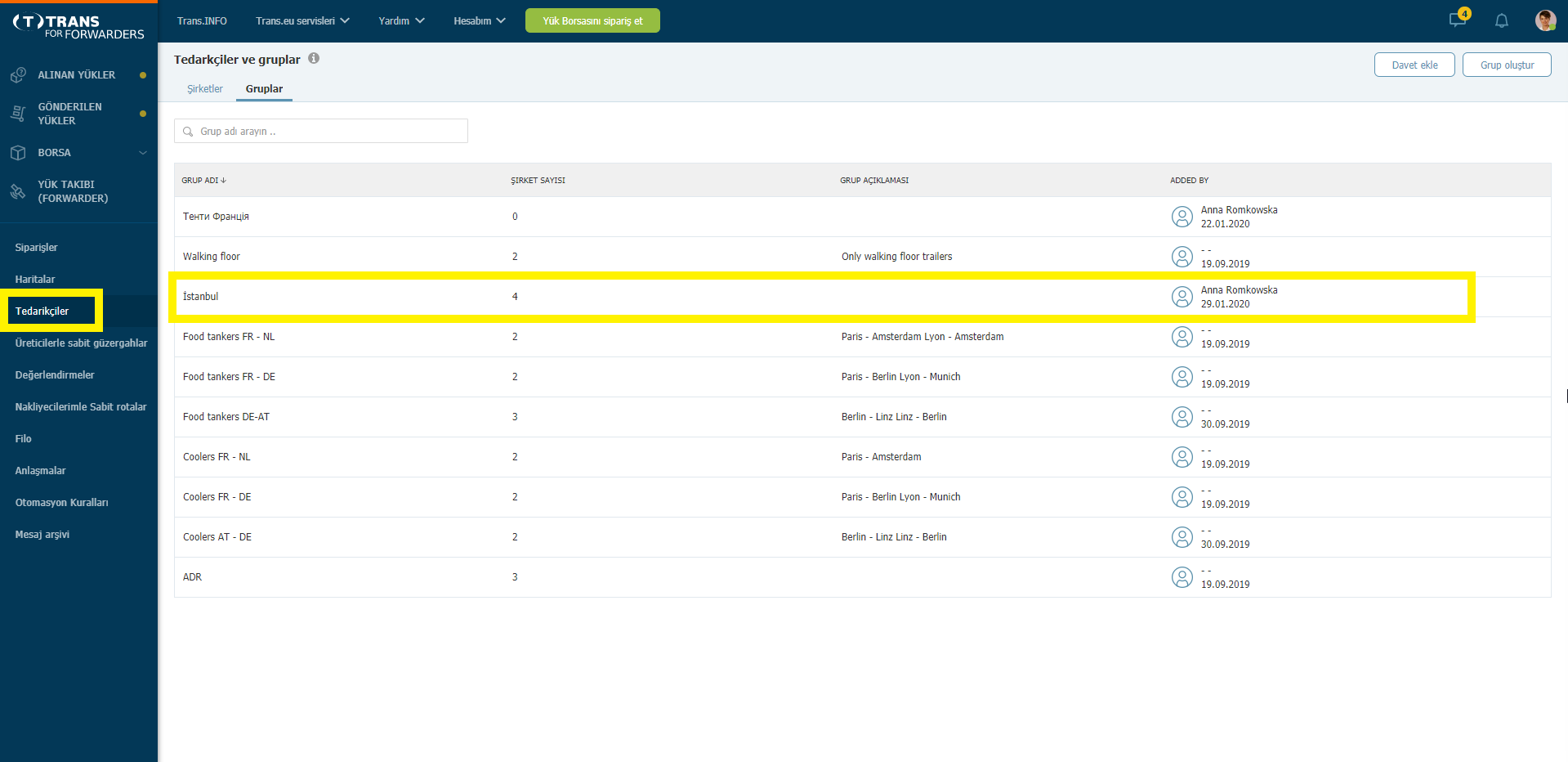Open Haritalar in the sidebar

click(x=35, y=280)
